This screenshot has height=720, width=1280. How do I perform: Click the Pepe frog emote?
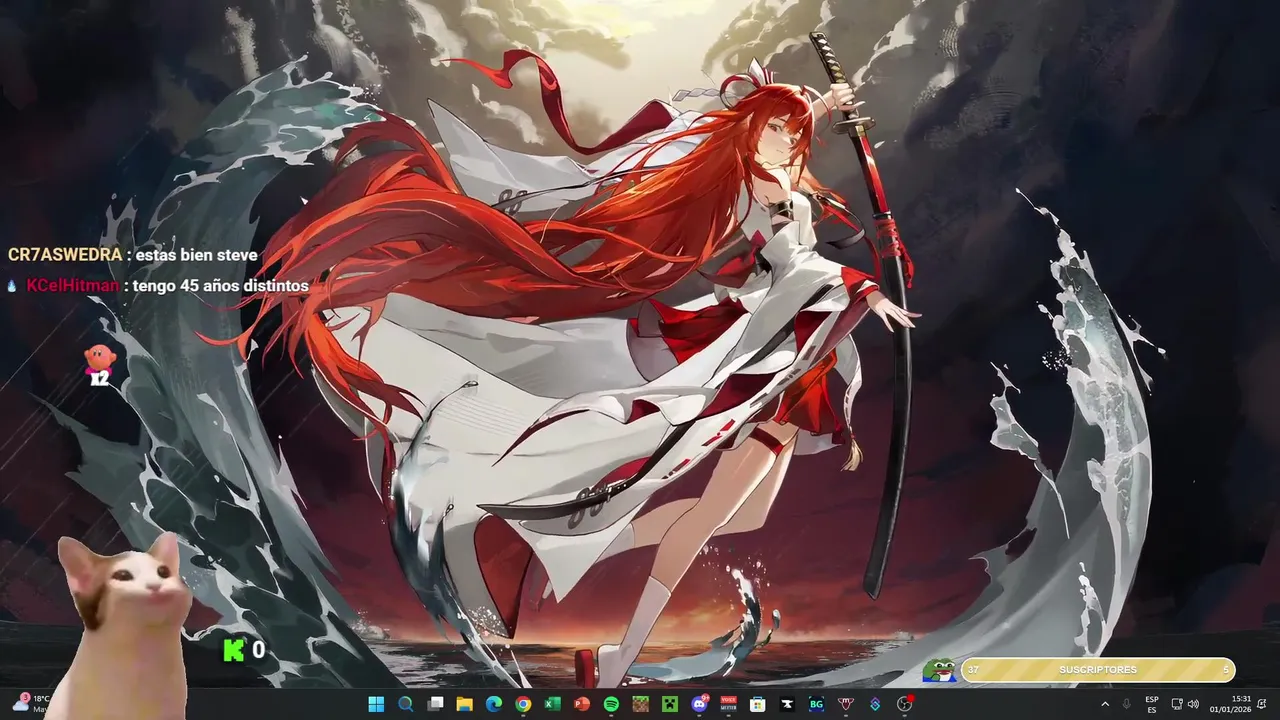click(939, 669)
